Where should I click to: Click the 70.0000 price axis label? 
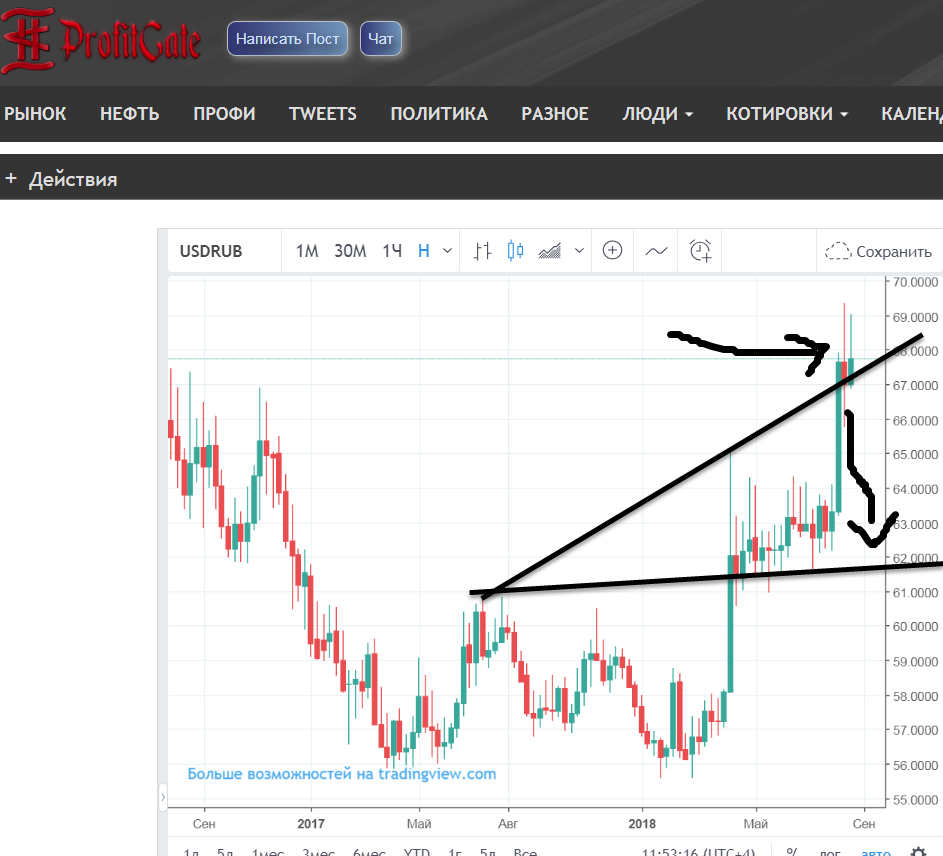(x=915, y=282)
